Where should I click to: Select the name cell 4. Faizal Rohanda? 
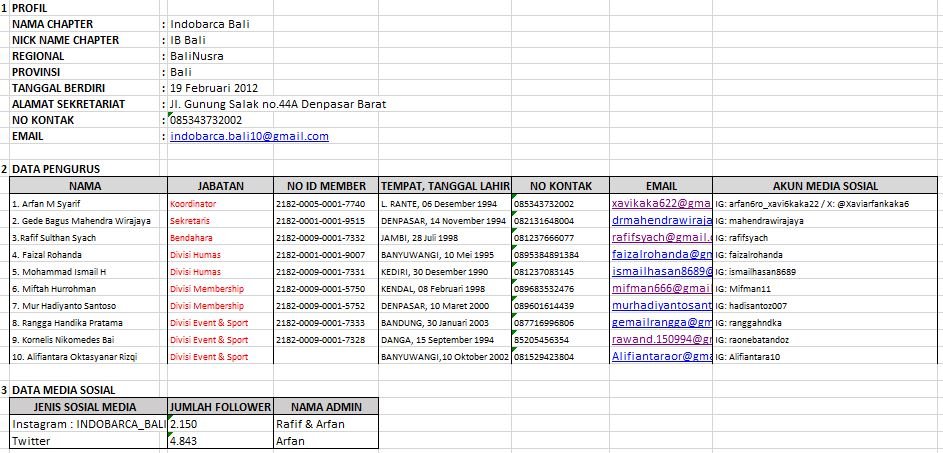pyautogui.click(x=88, y=254)
